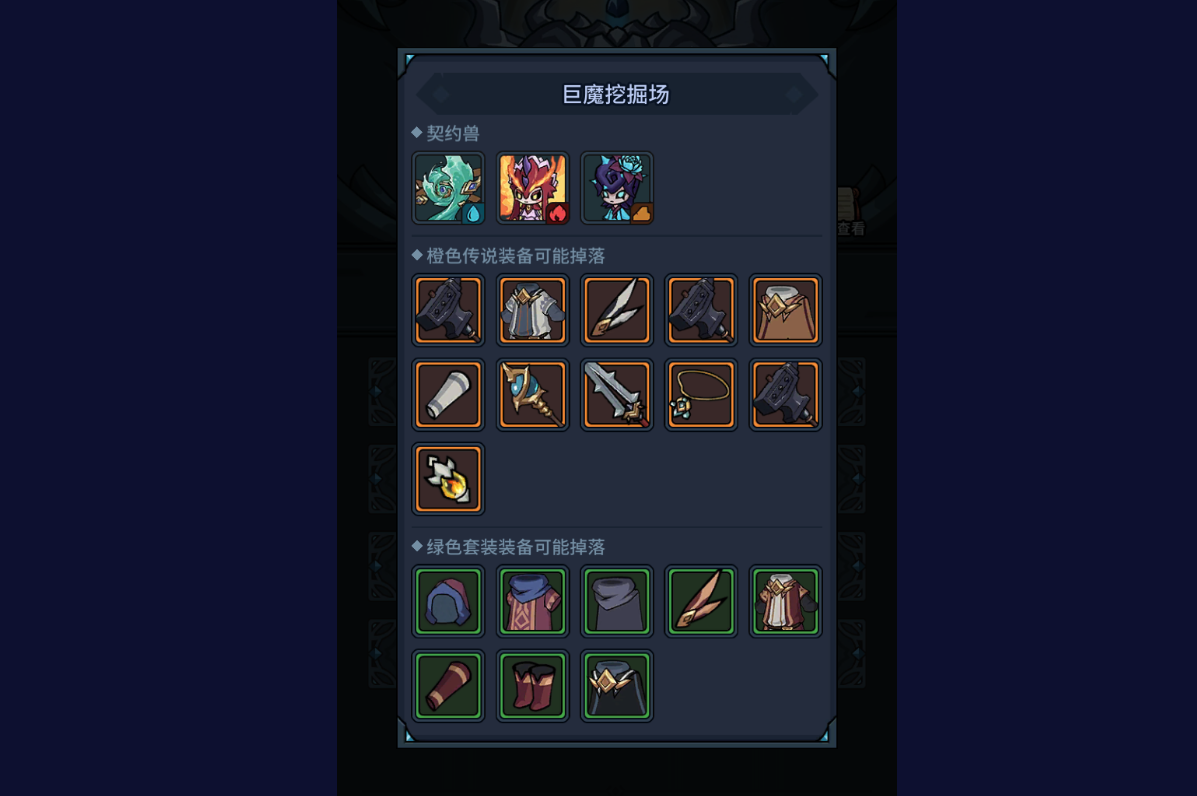Screen dimensions: 1197x796
Task: Select the red fire-element contract beast
Action: coord(533,188)
